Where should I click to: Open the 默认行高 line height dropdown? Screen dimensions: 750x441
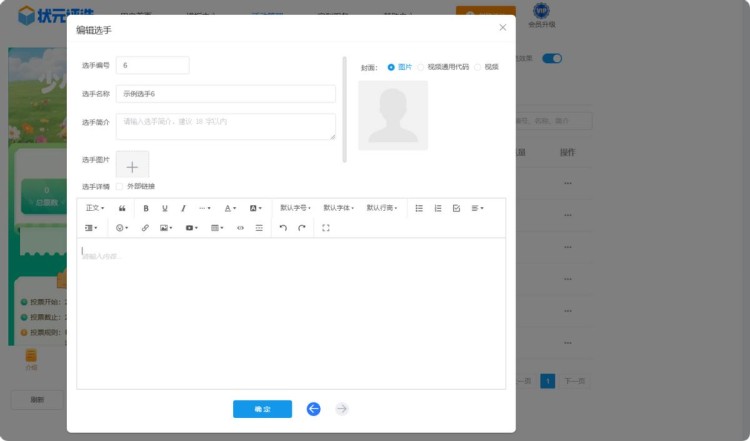click(x=381, y=208)
